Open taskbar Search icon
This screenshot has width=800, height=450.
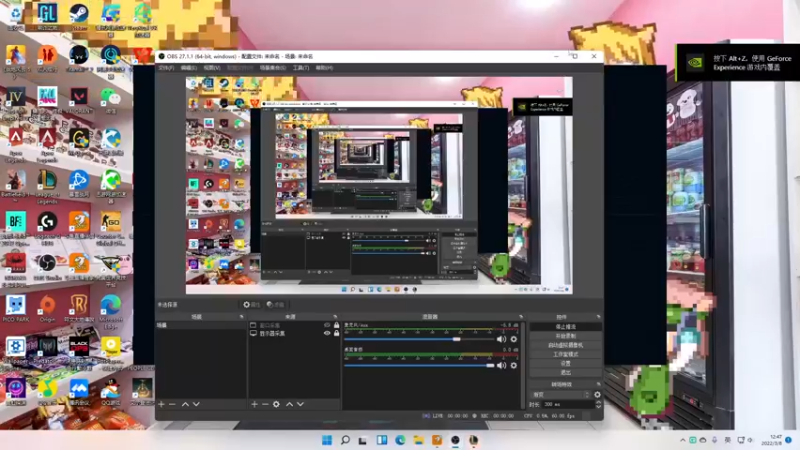345,440
